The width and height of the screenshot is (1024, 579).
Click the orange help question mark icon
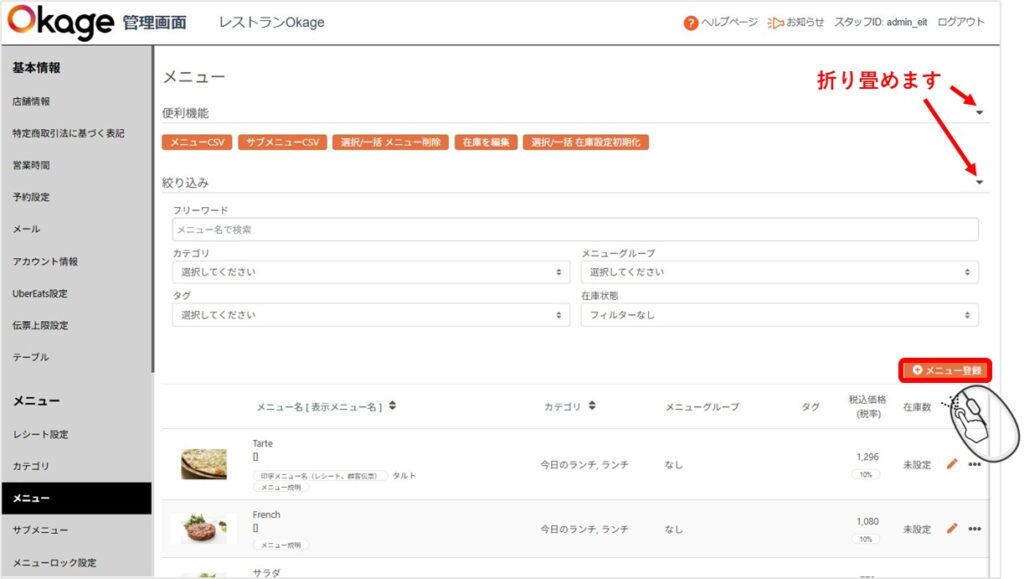point(690,23)
